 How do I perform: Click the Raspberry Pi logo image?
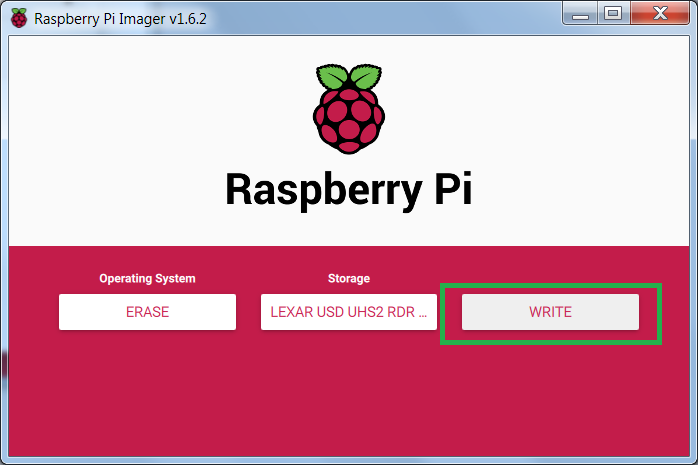[x=349, y=109]
